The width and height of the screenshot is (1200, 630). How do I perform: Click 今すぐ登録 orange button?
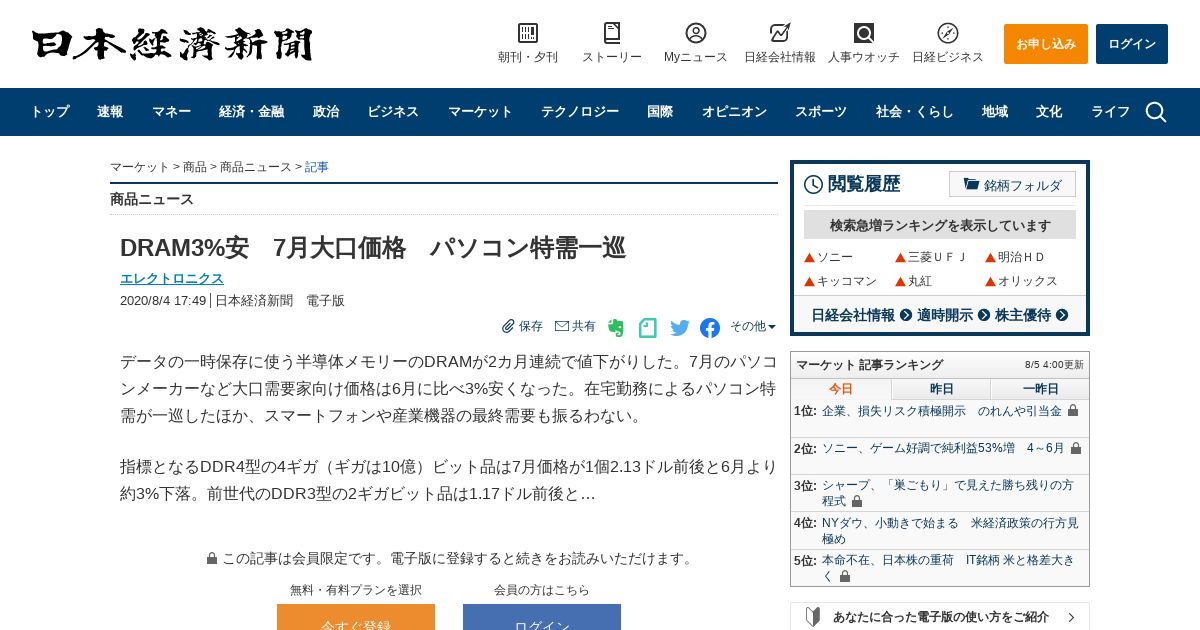[356, 617]
